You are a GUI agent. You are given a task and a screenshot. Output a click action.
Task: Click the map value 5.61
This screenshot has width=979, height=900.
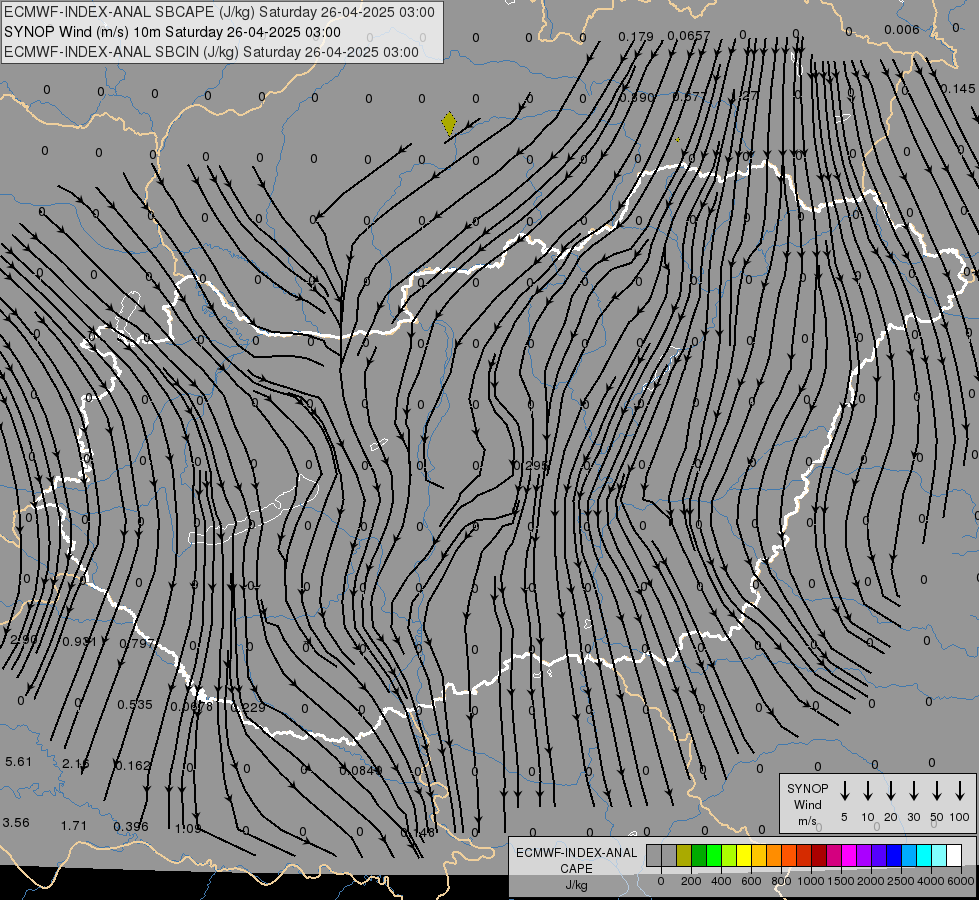[18, 761]
